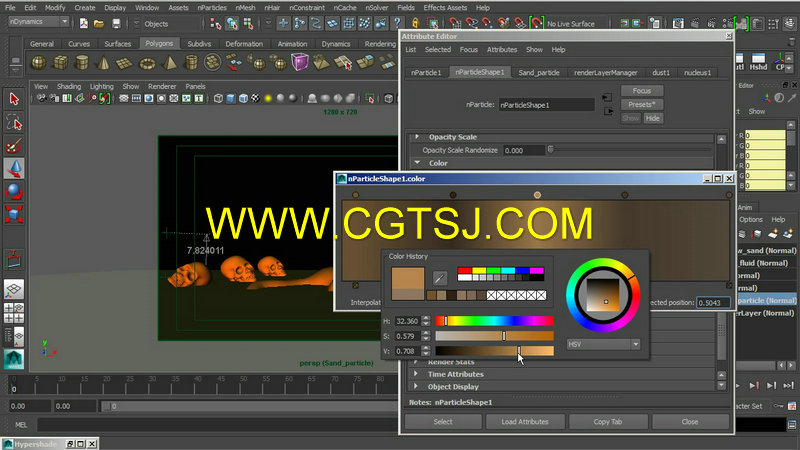
Task: Switch to the nucleus1 tab
Action: [697, 72]
